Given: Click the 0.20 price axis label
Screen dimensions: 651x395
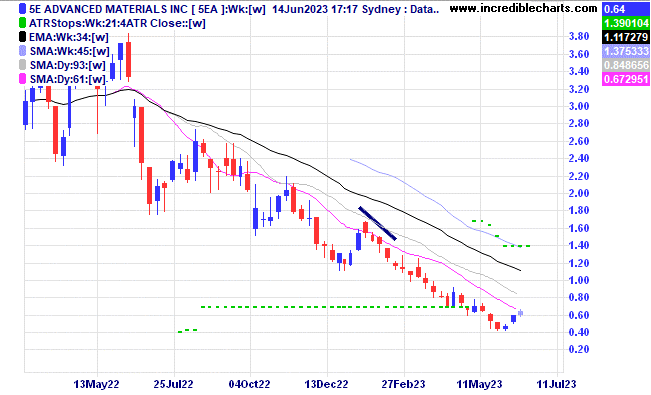Looking at the screenshot, I should (x=579, y=350).
